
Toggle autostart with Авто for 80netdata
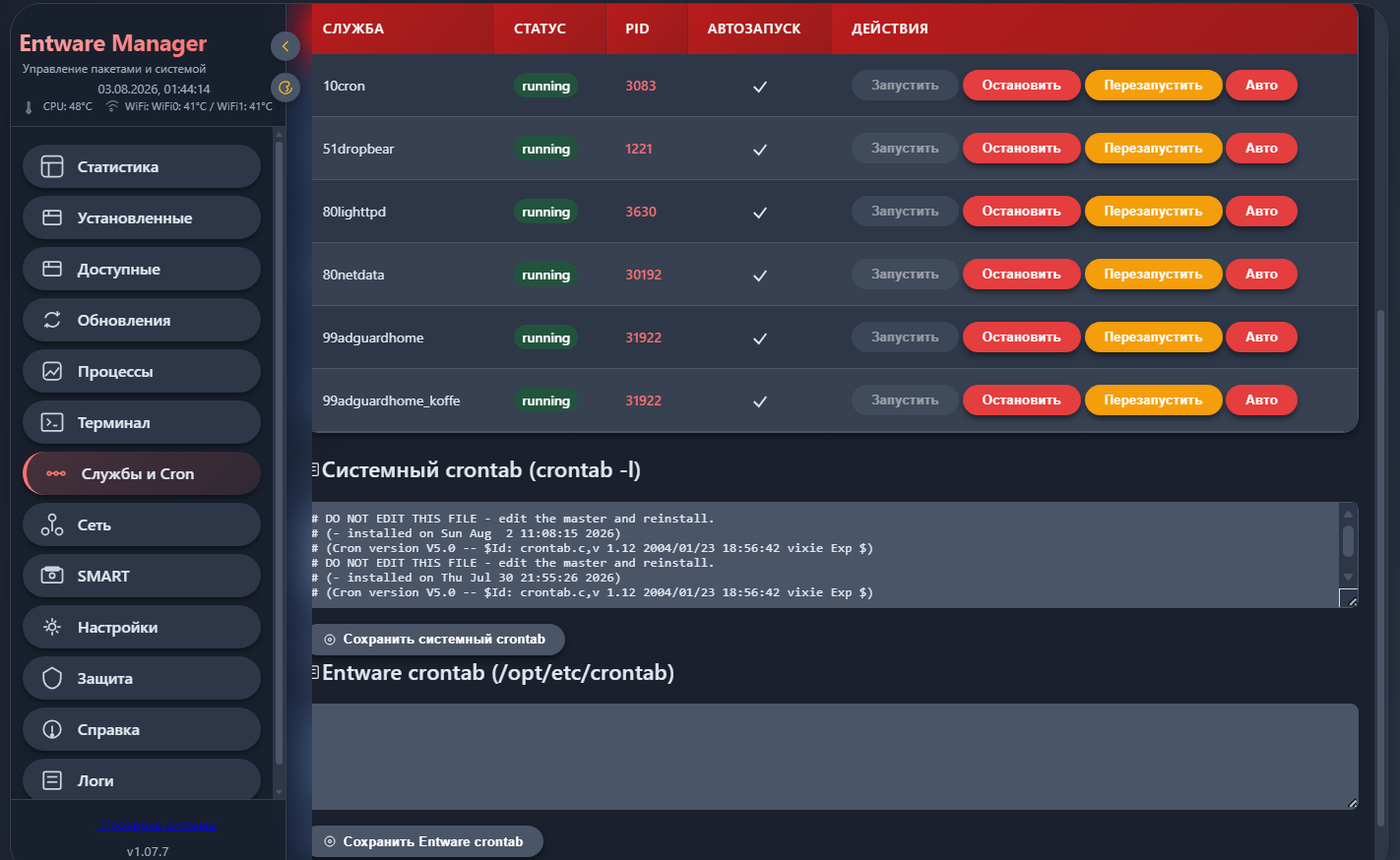point(1261,275)
